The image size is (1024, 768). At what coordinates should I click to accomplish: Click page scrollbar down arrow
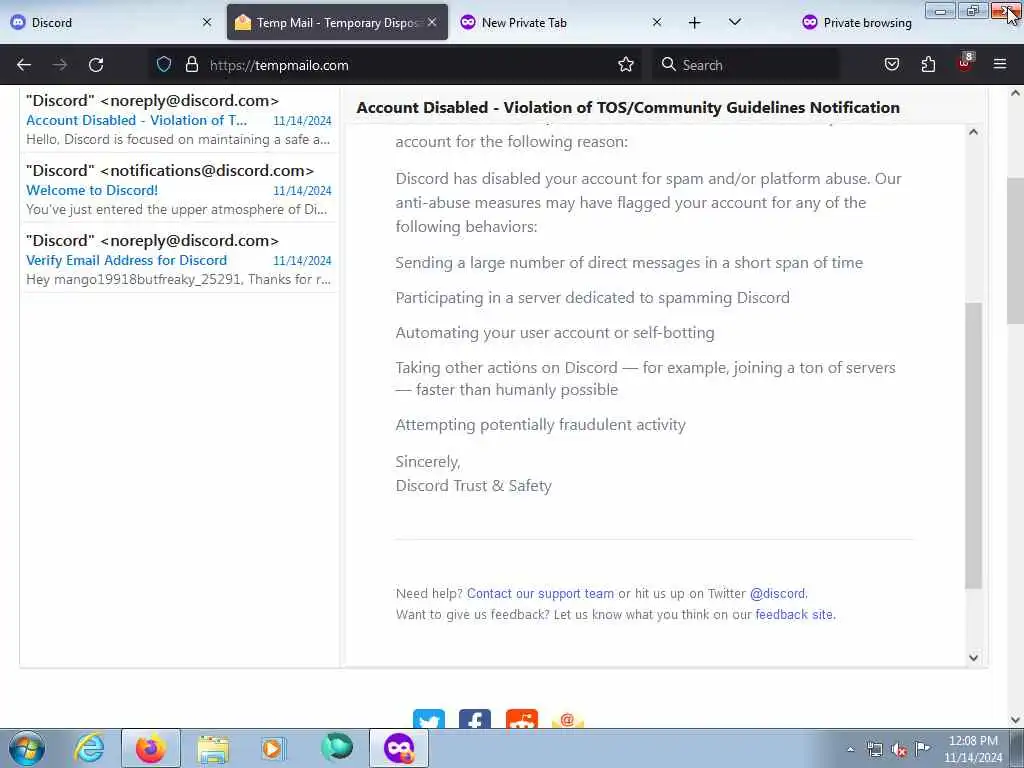pos(1015,720)
